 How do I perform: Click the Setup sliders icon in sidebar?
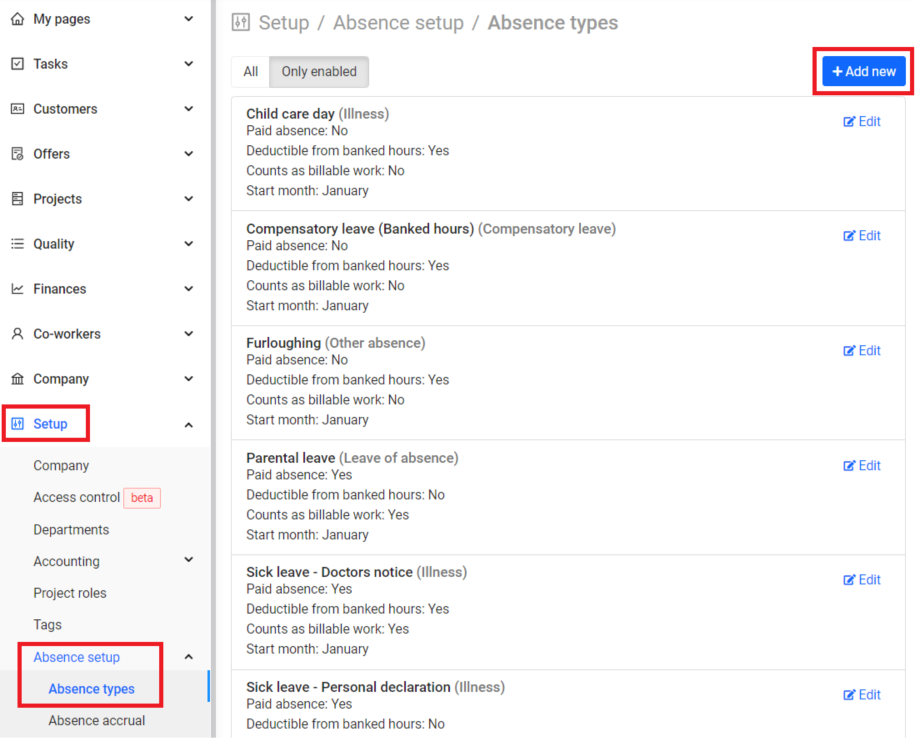pos(18,424)
